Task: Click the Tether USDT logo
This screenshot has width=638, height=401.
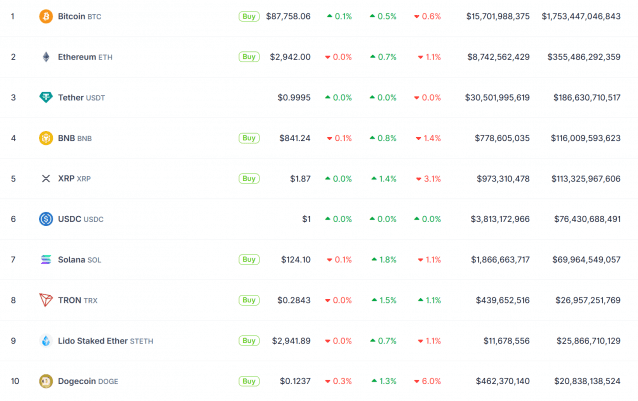Action: point(45,97)
